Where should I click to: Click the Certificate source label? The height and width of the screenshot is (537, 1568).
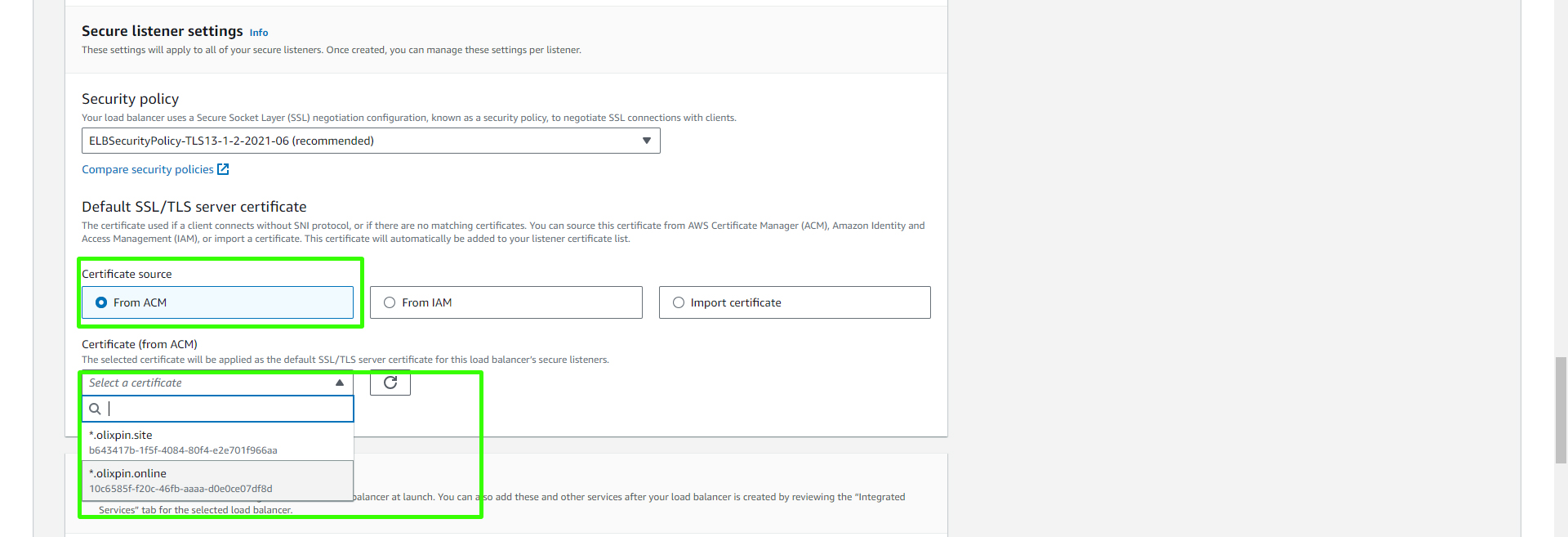pos(127,274)
